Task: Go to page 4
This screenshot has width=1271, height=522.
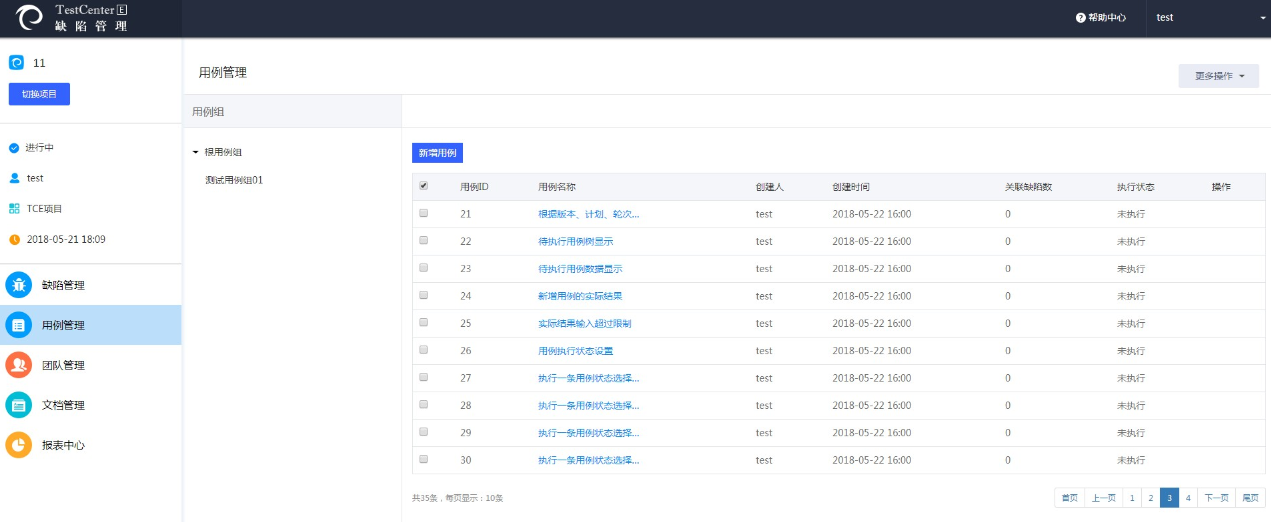Action: 1188,497
